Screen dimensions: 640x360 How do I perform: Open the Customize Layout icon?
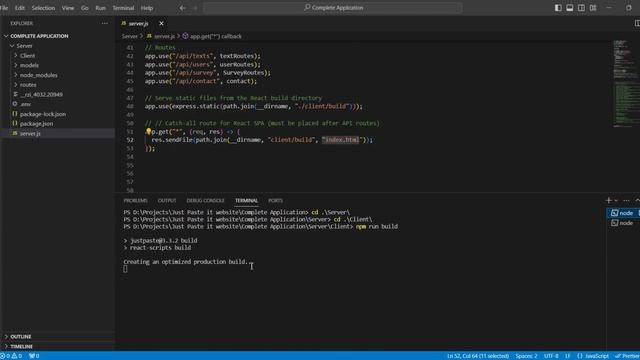[593, 8]
